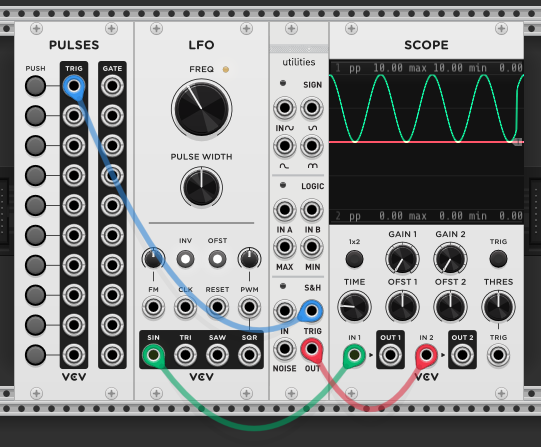Click the top GATE output jack in Pulses
This screenshot has height=447, width=541.
pyautogui.click(x=112, y=86)
